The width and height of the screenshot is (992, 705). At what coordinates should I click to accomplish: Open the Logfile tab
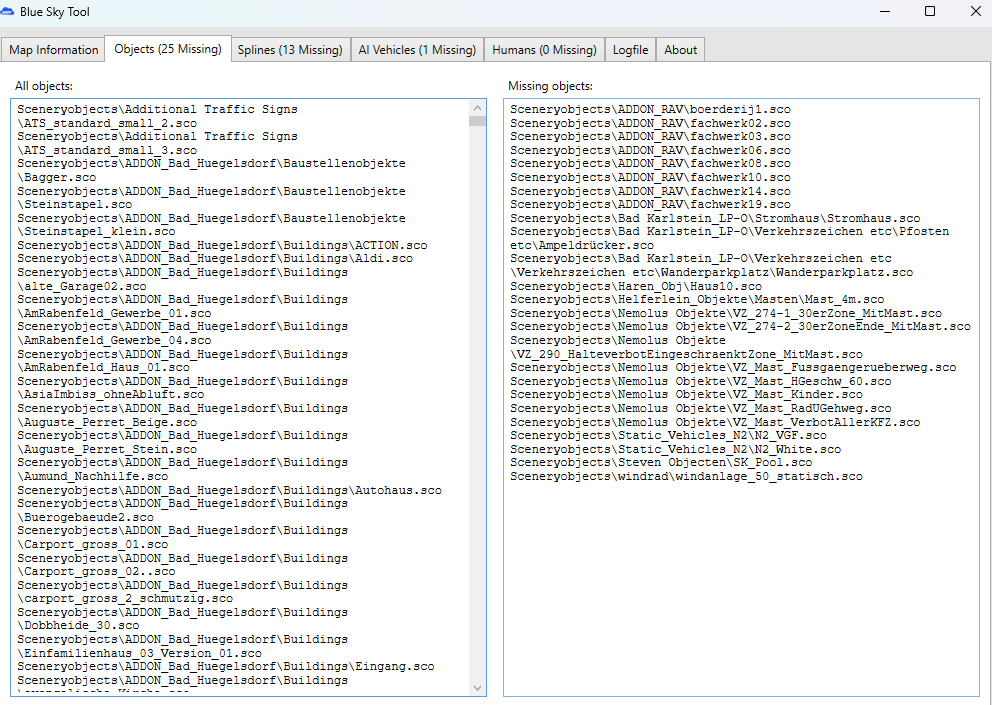pos(630,50)
